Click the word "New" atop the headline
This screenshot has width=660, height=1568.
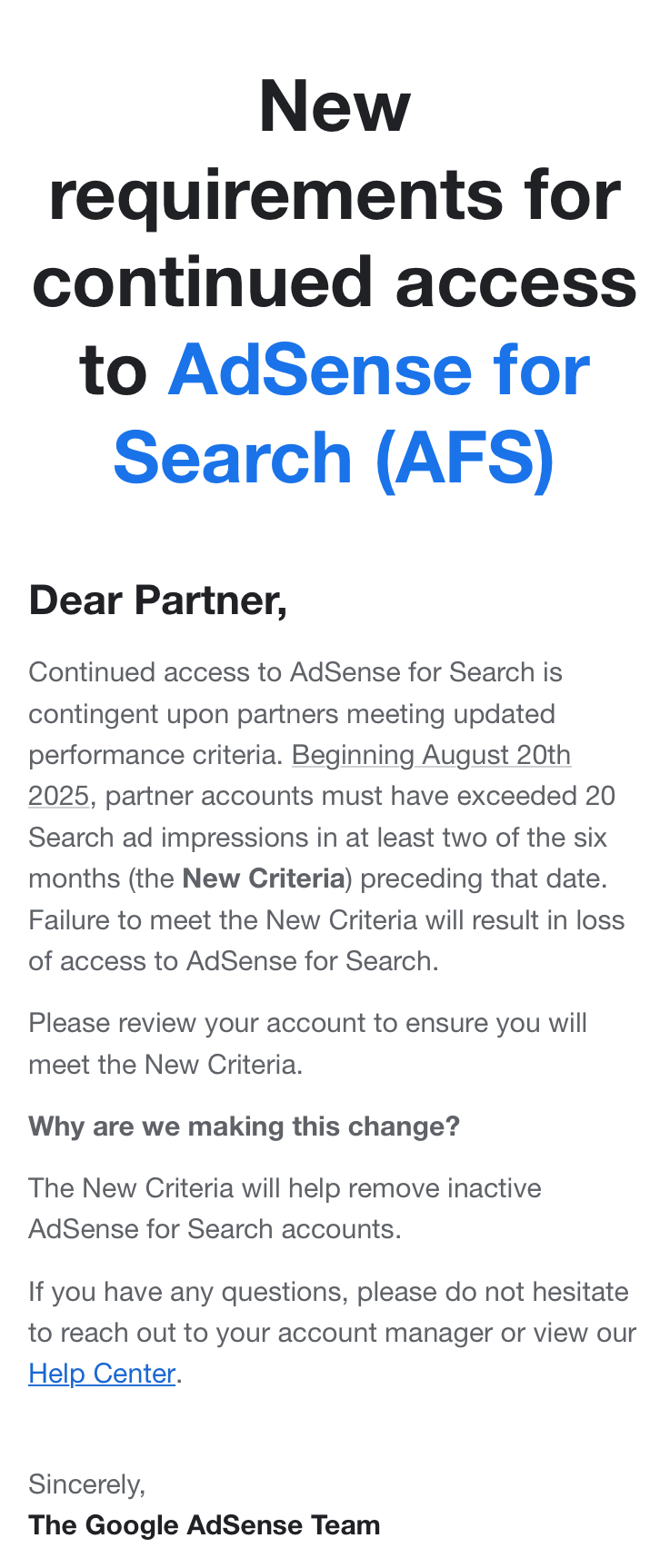pyautogui.click(x=334, y=107)
